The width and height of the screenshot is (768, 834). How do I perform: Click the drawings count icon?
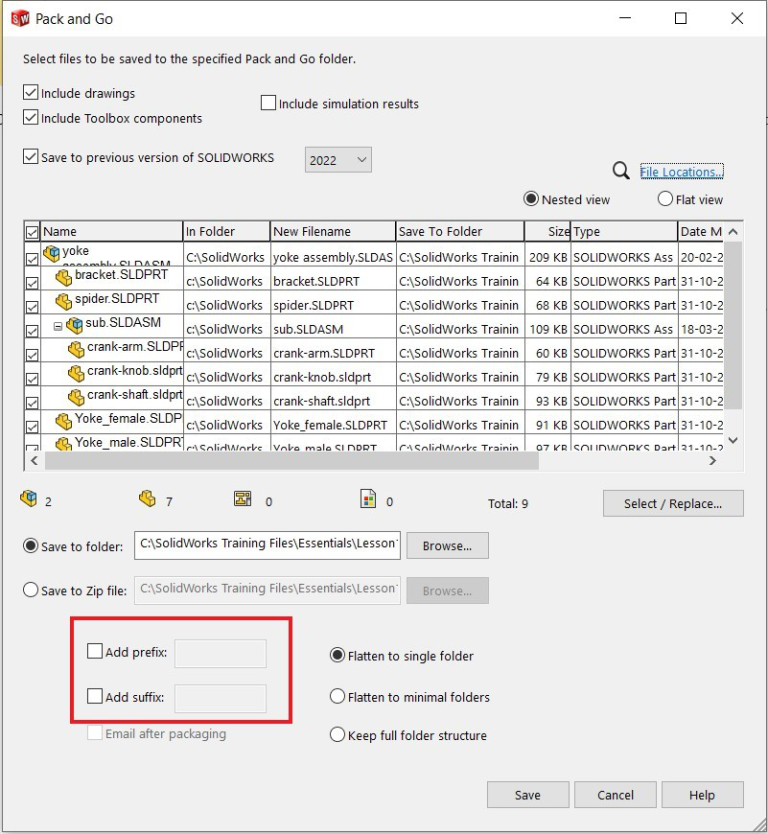coord(243,498)
